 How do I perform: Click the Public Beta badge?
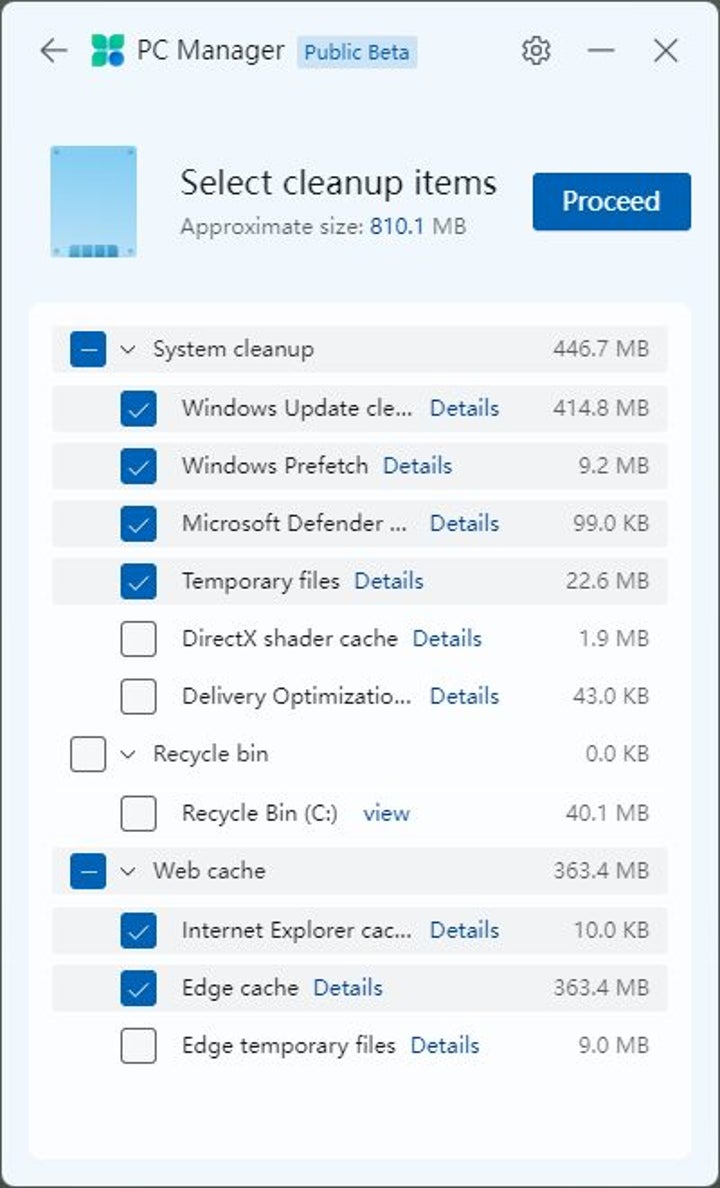[x=356, y=52]
